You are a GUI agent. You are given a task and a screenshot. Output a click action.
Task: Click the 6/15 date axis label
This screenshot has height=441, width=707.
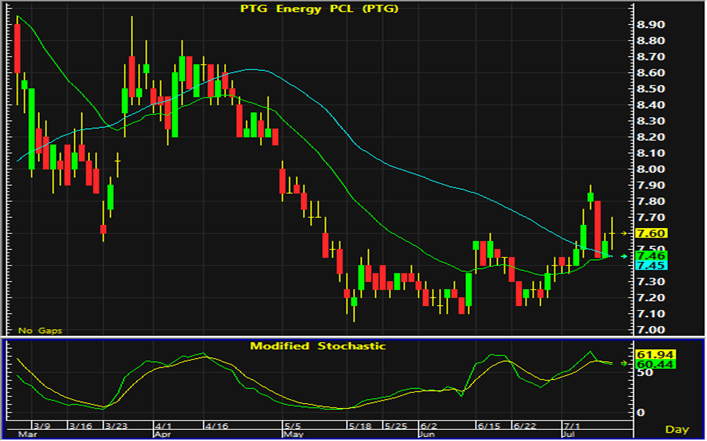pyautogui.click(x=488, y=426)
